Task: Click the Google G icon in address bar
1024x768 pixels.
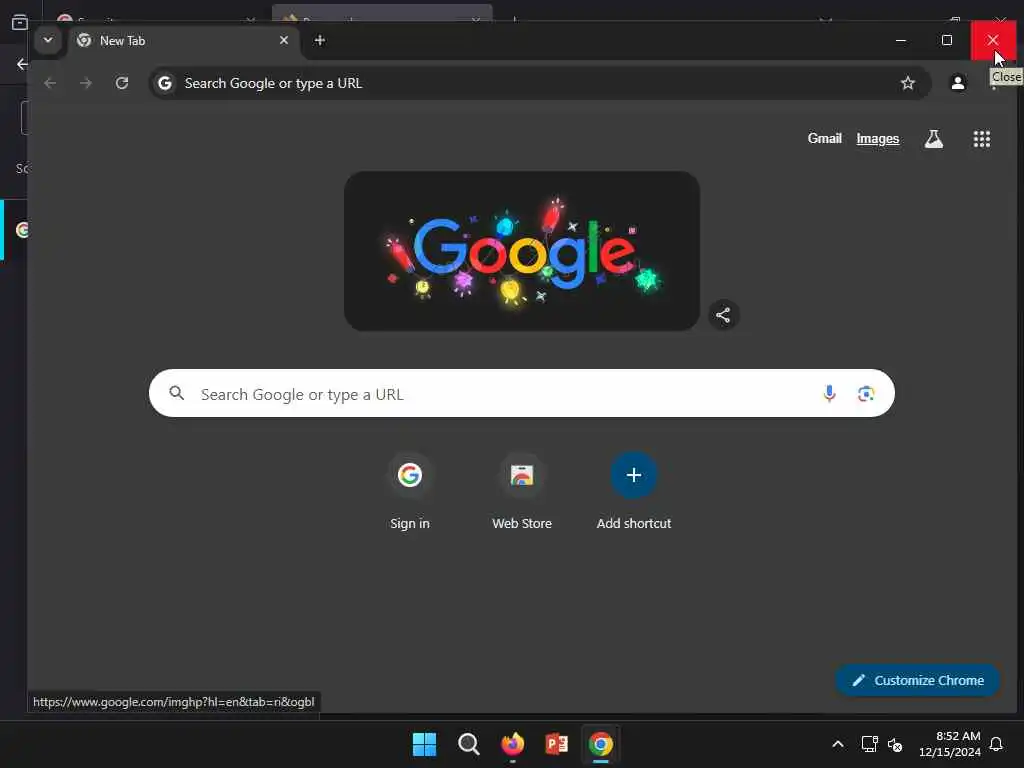Action: 165,83
